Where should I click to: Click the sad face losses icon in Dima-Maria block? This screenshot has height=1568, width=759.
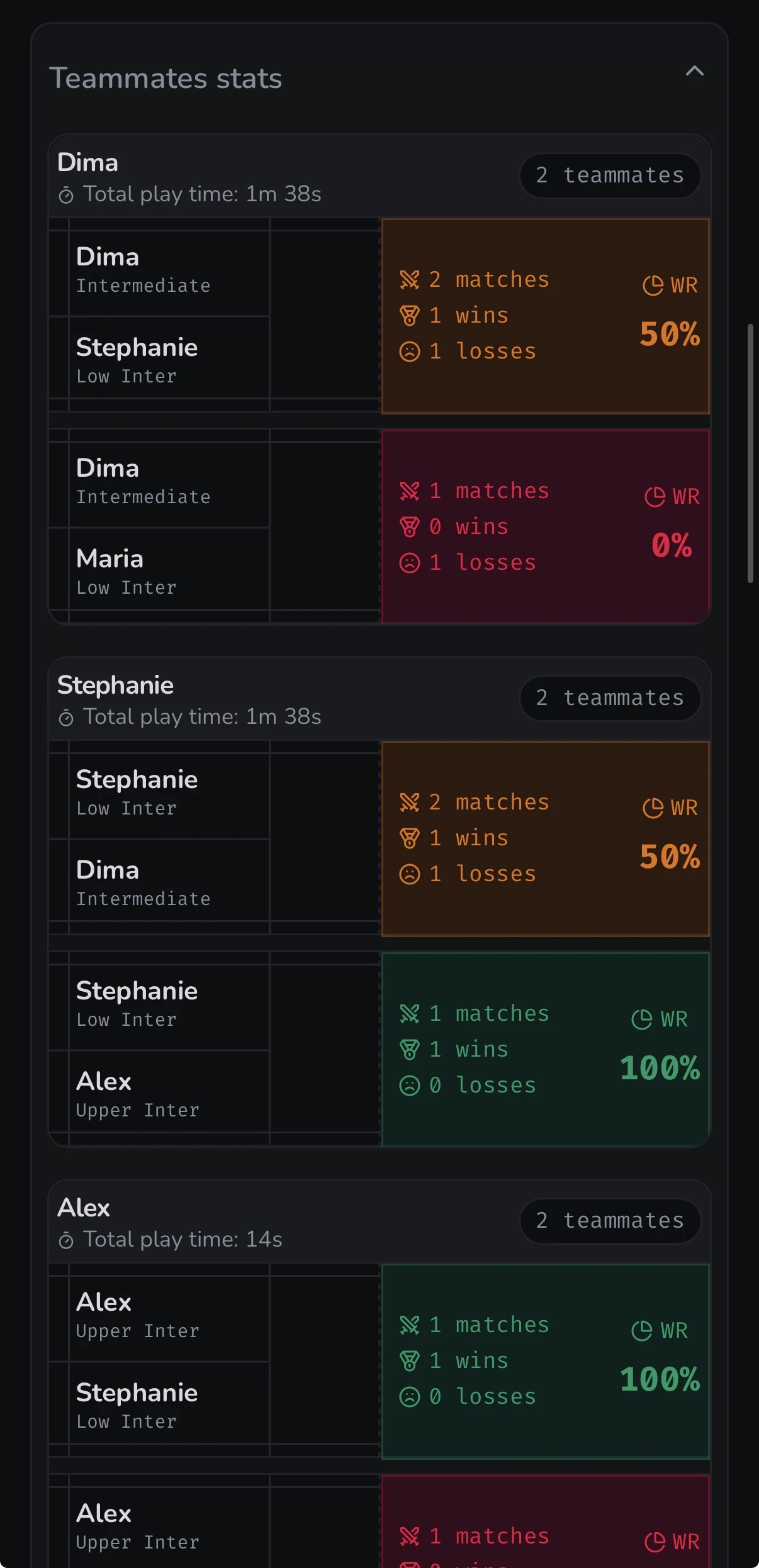pyautogui.click(x=408, y=562)
